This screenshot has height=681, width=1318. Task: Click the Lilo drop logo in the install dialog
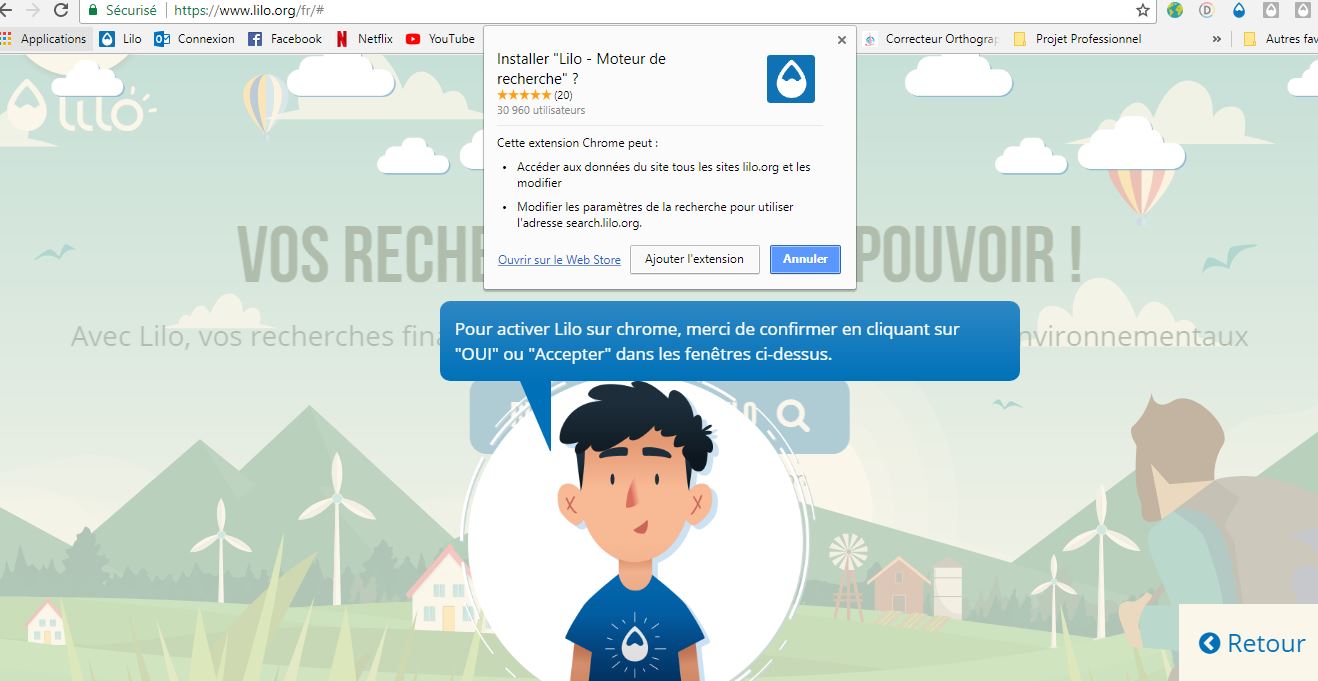click(x=791, y=79)
